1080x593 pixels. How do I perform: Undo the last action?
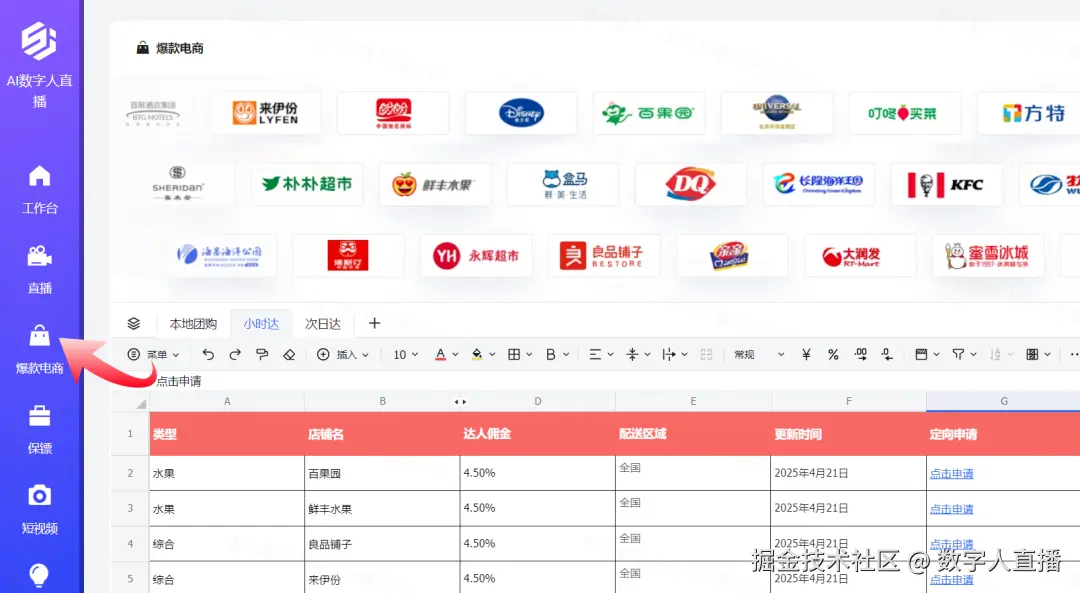208,355
